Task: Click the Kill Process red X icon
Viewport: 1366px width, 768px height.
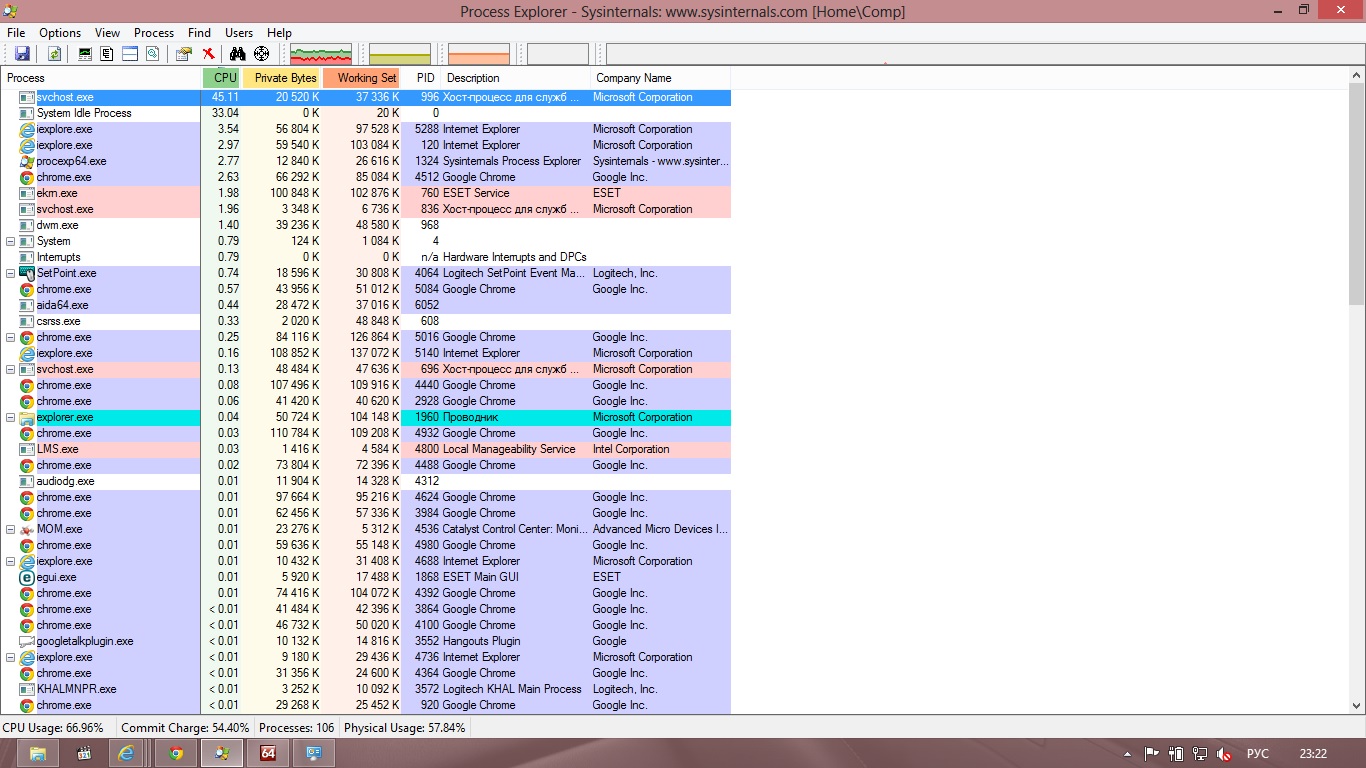Action: [x=208, y=54]
